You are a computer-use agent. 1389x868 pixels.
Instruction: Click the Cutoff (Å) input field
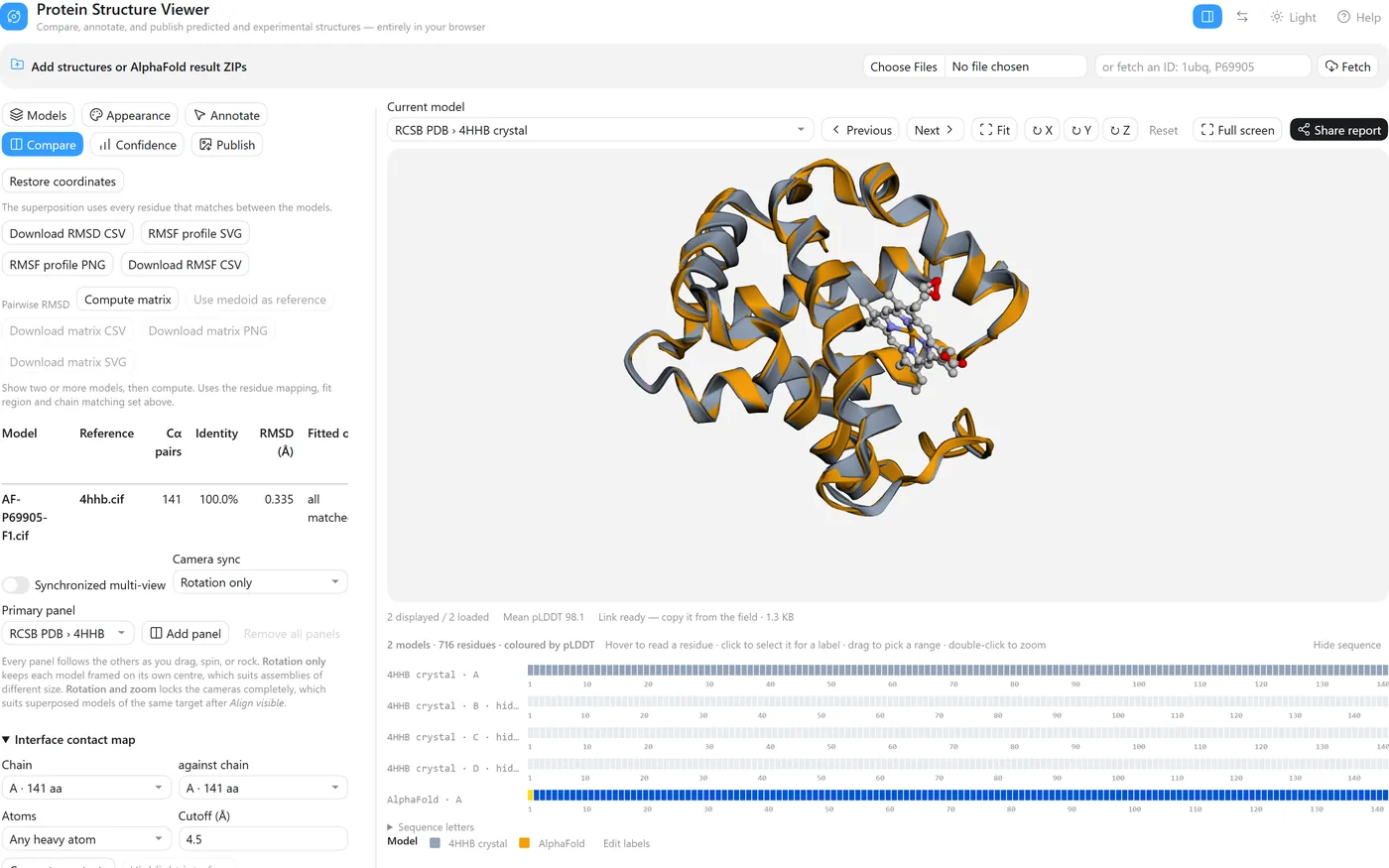coord(263,839)
